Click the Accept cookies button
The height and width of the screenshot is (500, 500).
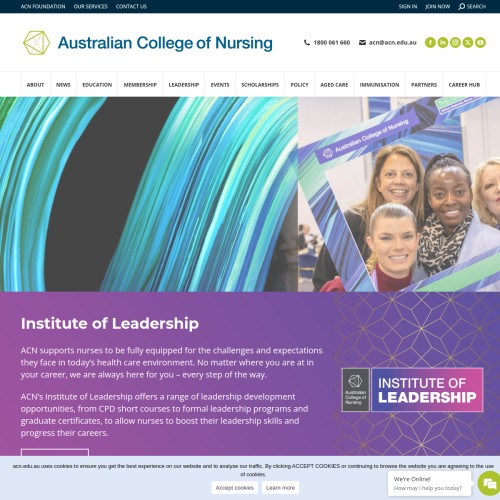[x=235, y=488]
